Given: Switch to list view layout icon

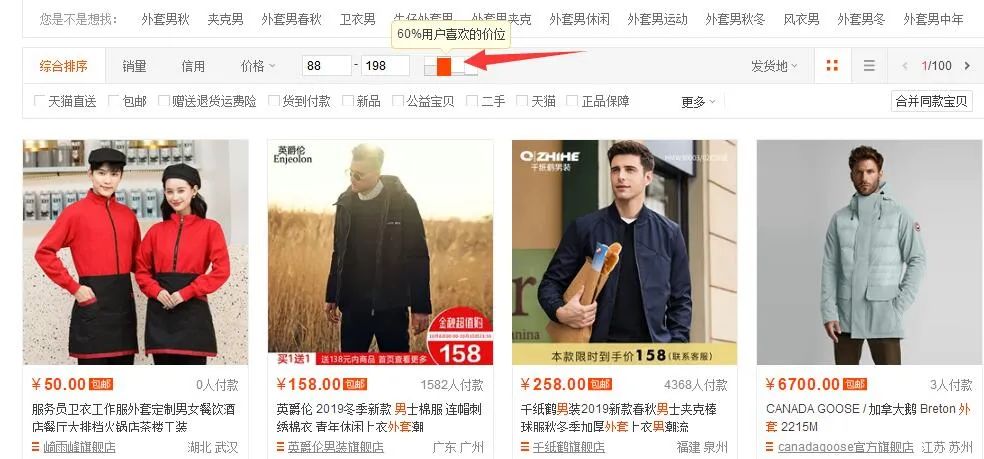Looking at the screenshot, I should pos(869,65).
